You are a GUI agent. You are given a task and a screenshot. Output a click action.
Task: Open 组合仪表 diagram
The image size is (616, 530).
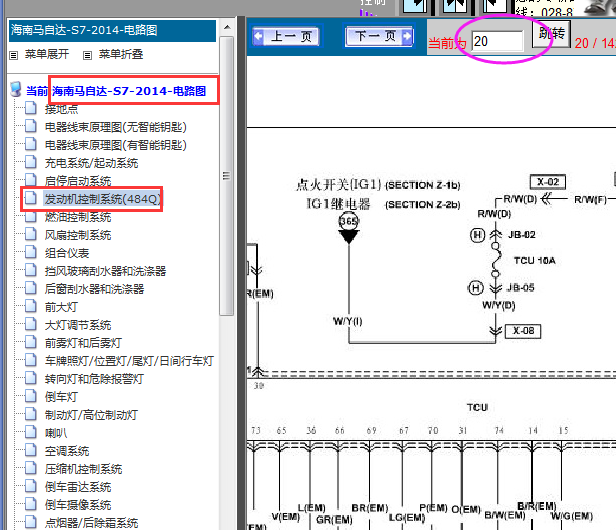click(67, 253)
